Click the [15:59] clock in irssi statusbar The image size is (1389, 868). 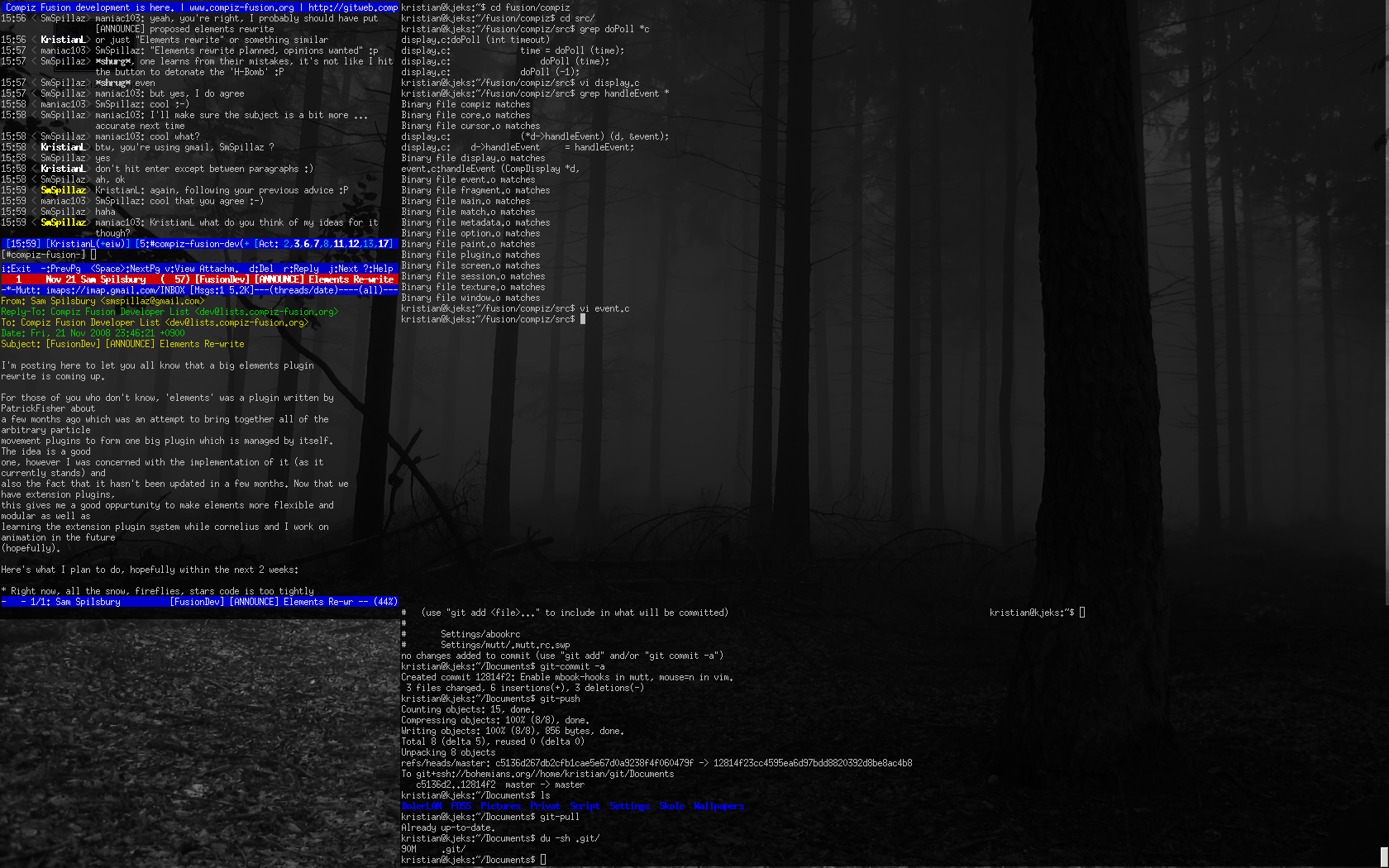tap(21, 244)
